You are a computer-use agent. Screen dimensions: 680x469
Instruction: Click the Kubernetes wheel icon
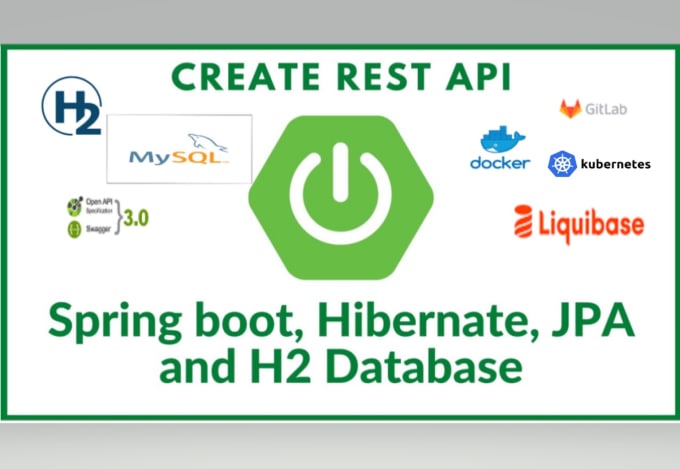pyautogui.click(x=562, y=164)
